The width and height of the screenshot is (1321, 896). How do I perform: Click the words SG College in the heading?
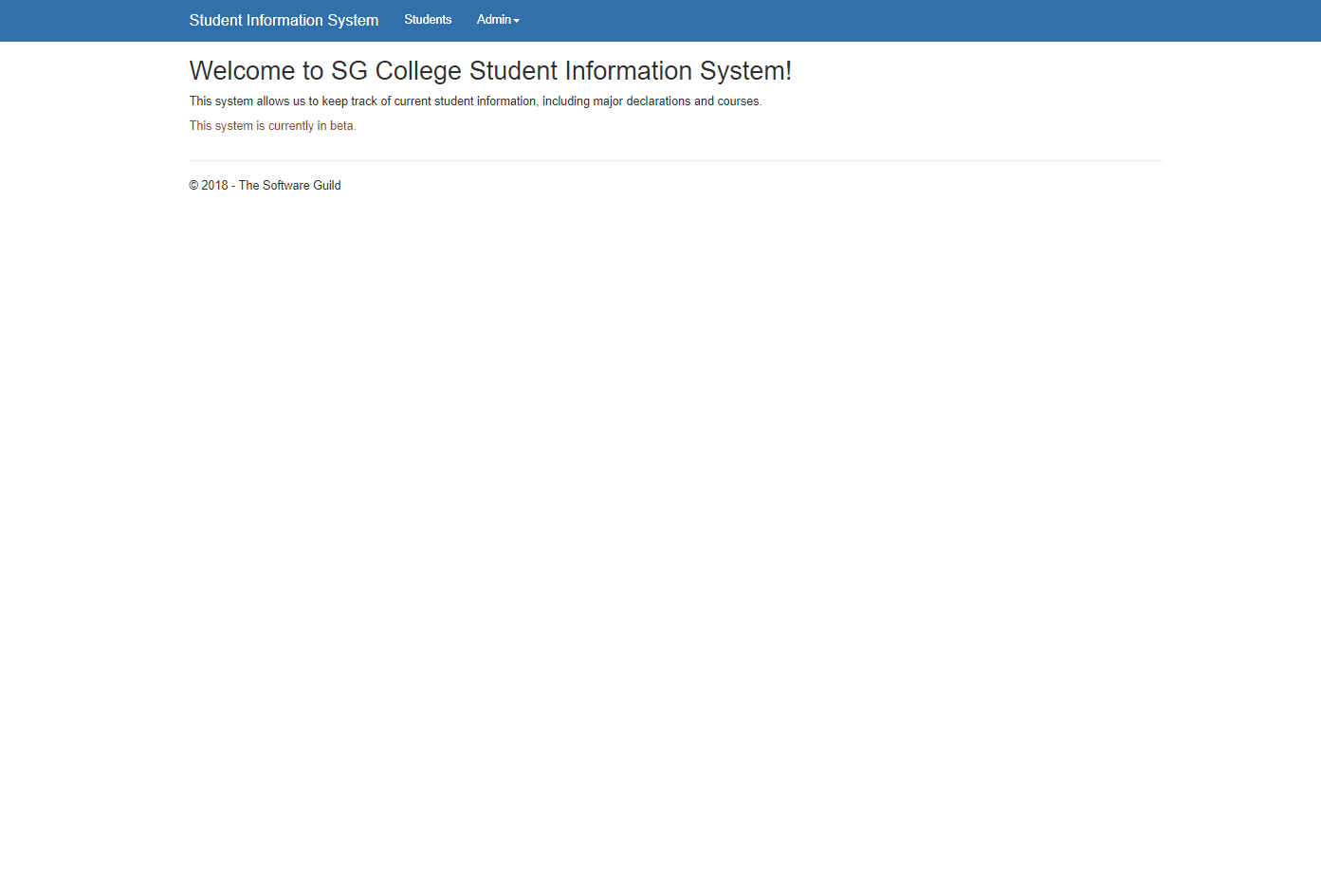(x=396, y=71)
